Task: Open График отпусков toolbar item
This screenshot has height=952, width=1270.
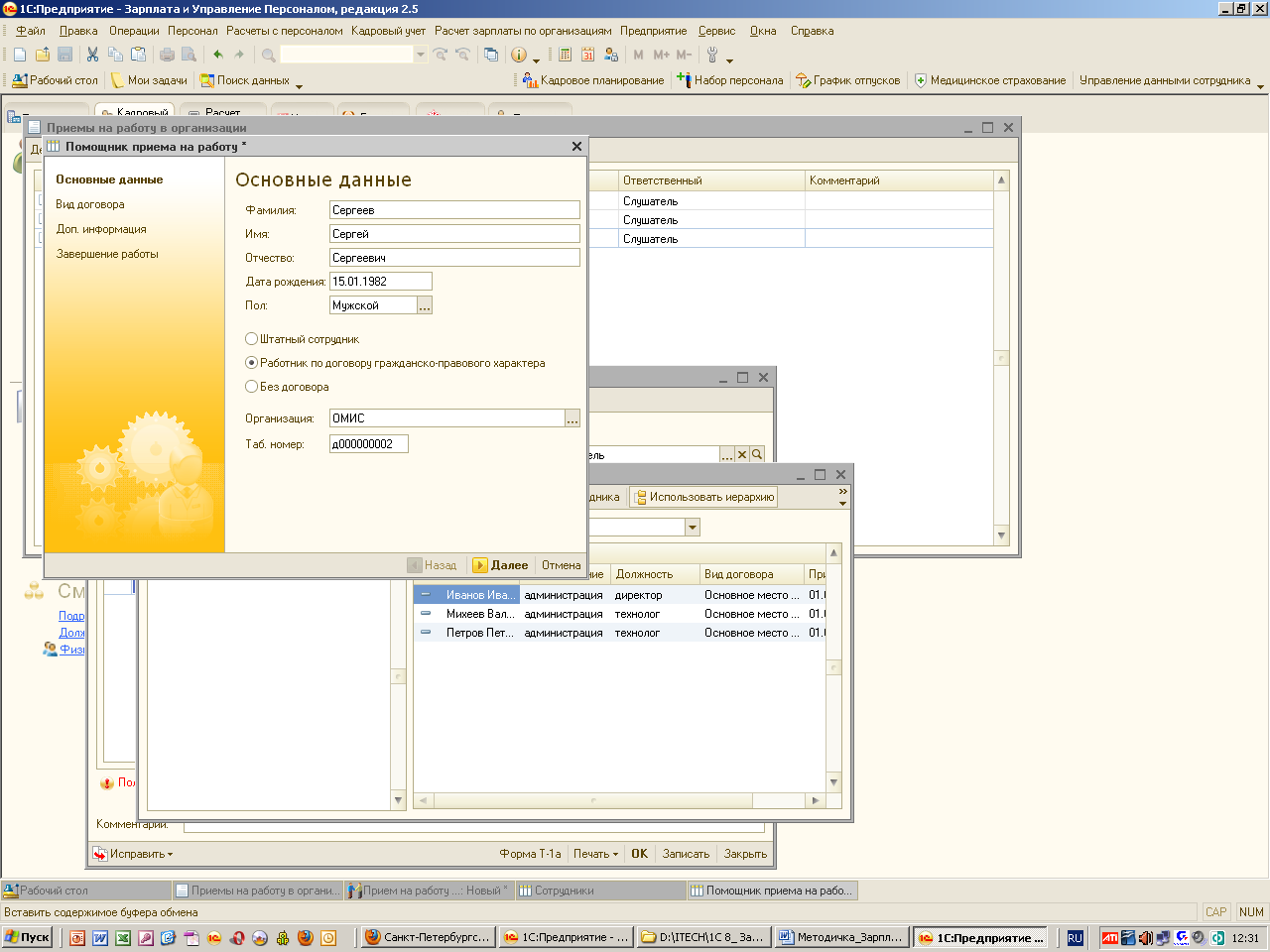Action: (x=848, y=80)
